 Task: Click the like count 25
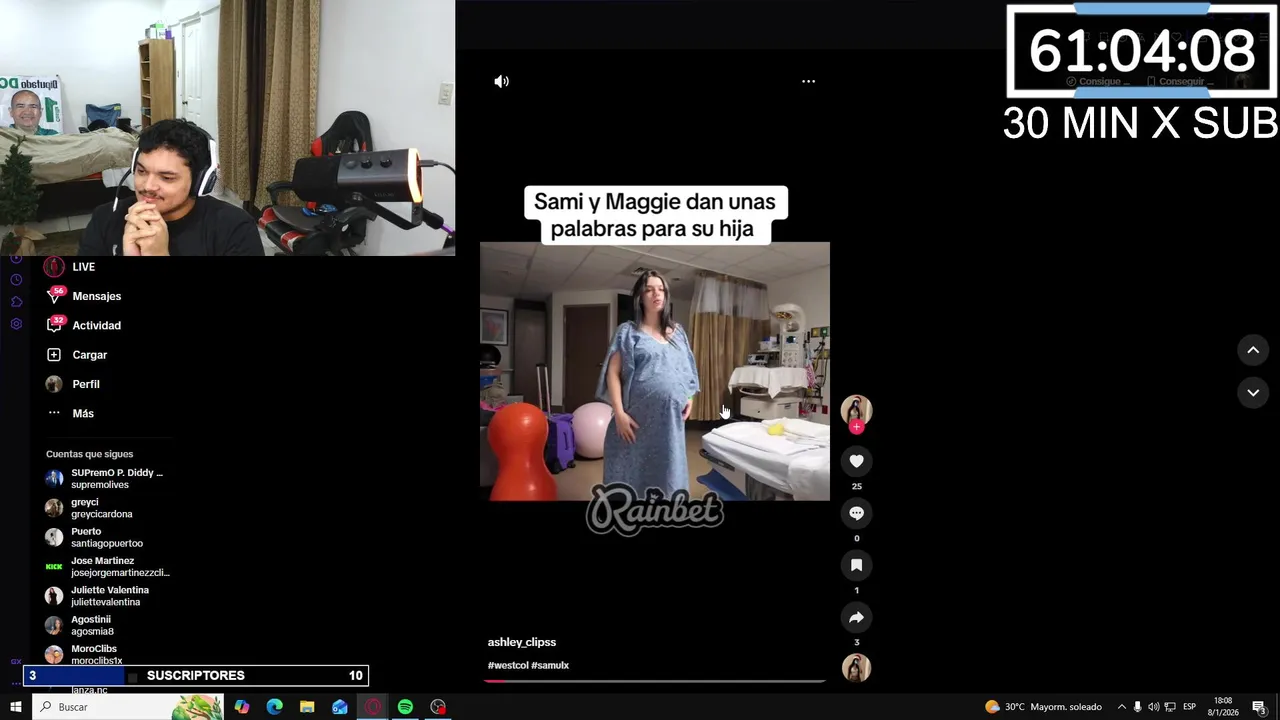(x=856, y=486)
